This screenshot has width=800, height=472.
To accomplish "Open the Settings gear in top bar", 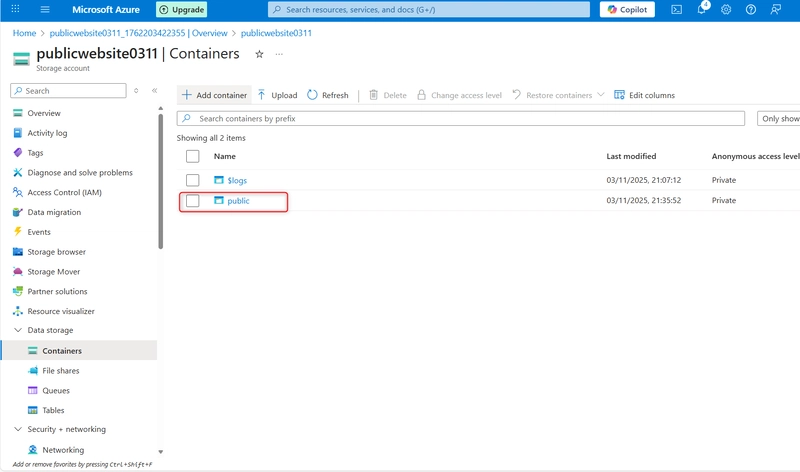I will click(x=726, y=10).
